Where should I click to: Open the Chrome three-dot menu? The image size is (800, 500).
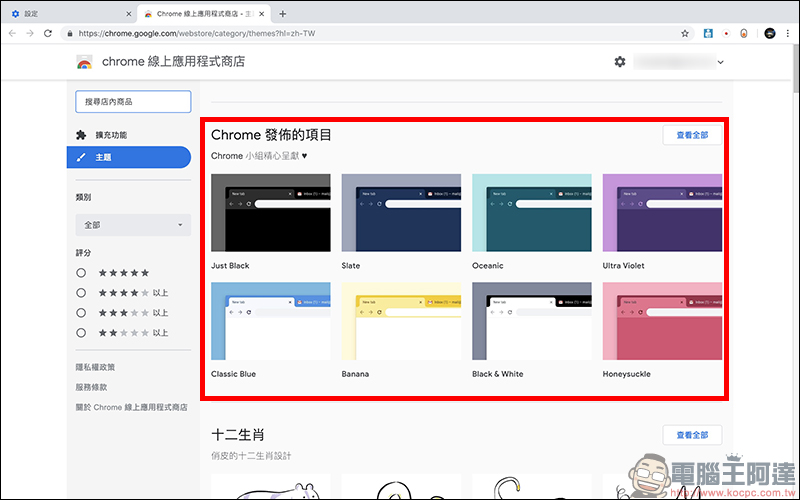788,34
